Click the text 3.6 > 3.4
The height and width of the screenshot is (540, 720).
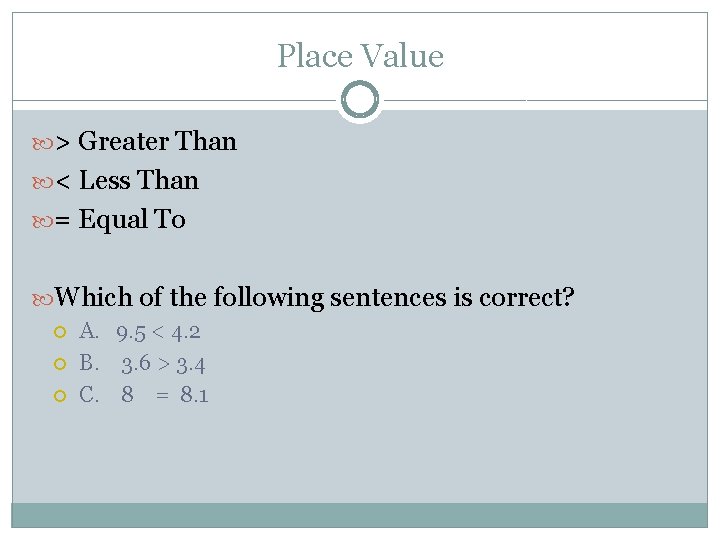164,363
